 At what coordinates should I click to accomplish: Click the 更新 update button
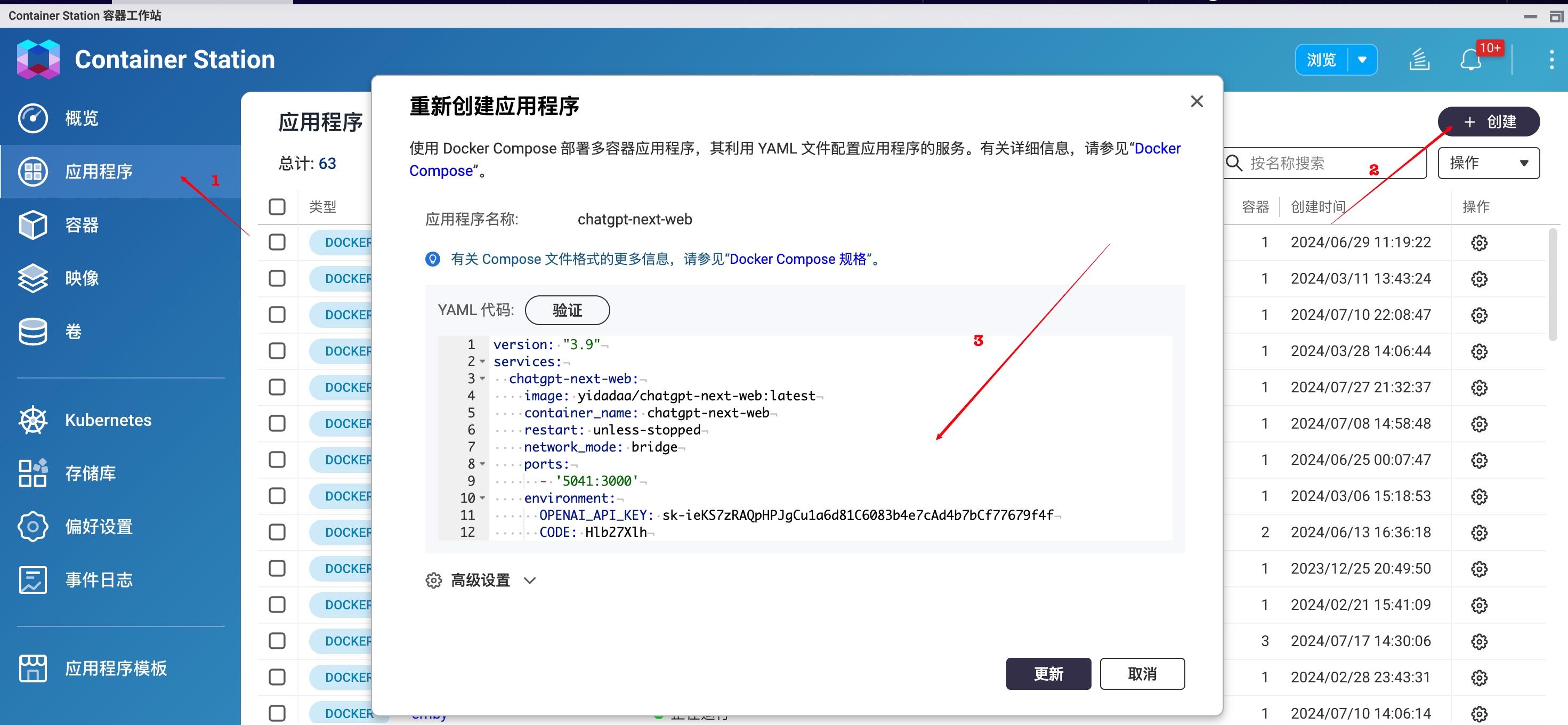click(x=1048, y=674)
